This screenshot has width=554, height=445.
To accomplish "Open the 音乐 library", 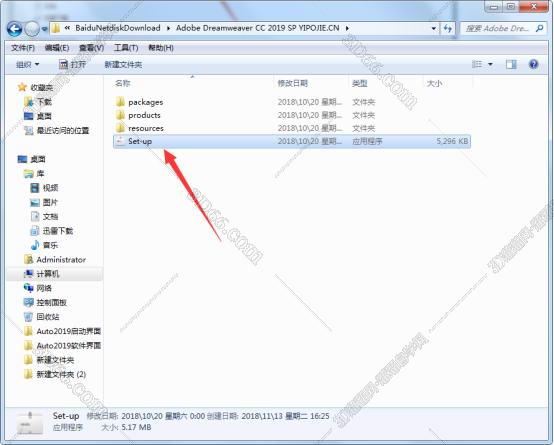I will pos(50,245).
